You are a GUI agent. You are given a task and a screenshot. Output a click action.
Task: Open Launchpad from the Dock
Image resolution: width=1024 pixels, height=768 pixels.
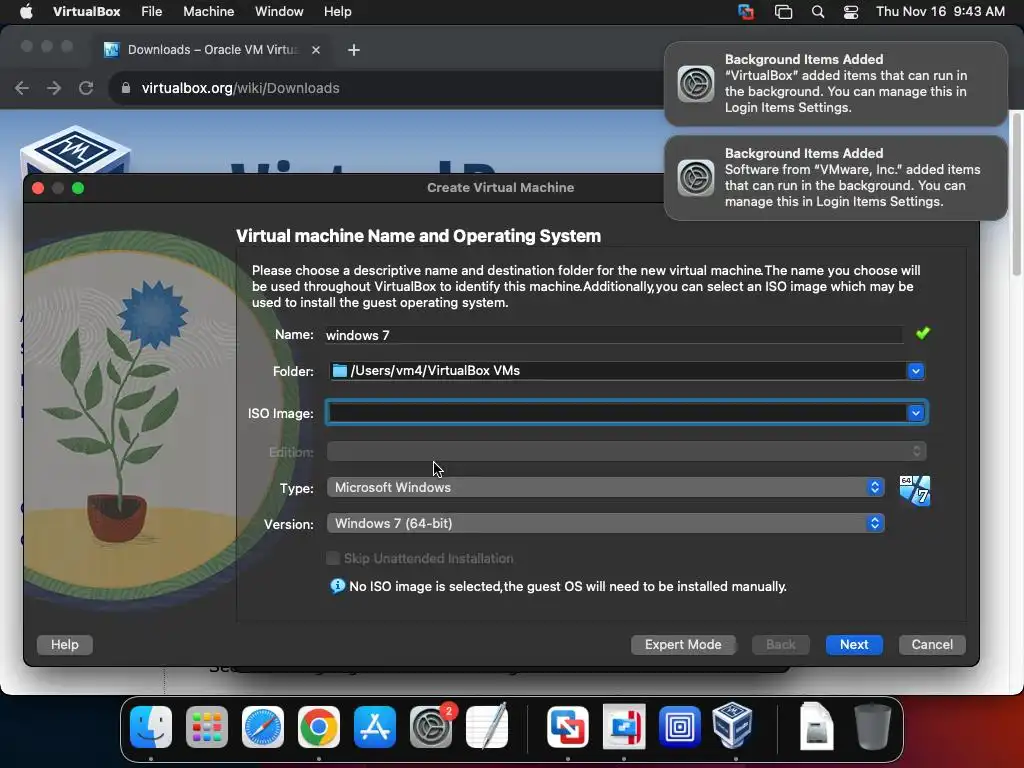[x=207, y=727]
